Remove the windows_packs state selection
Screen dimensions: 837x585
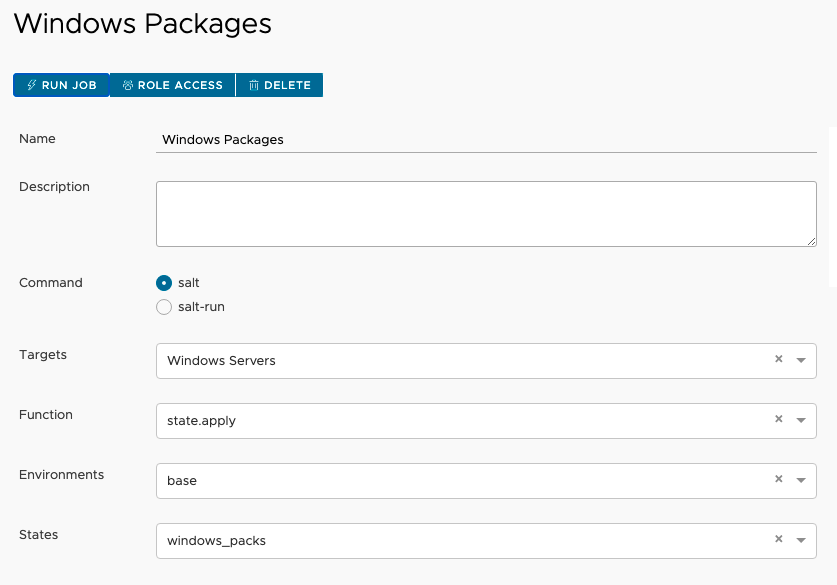[x=778, y=540]
